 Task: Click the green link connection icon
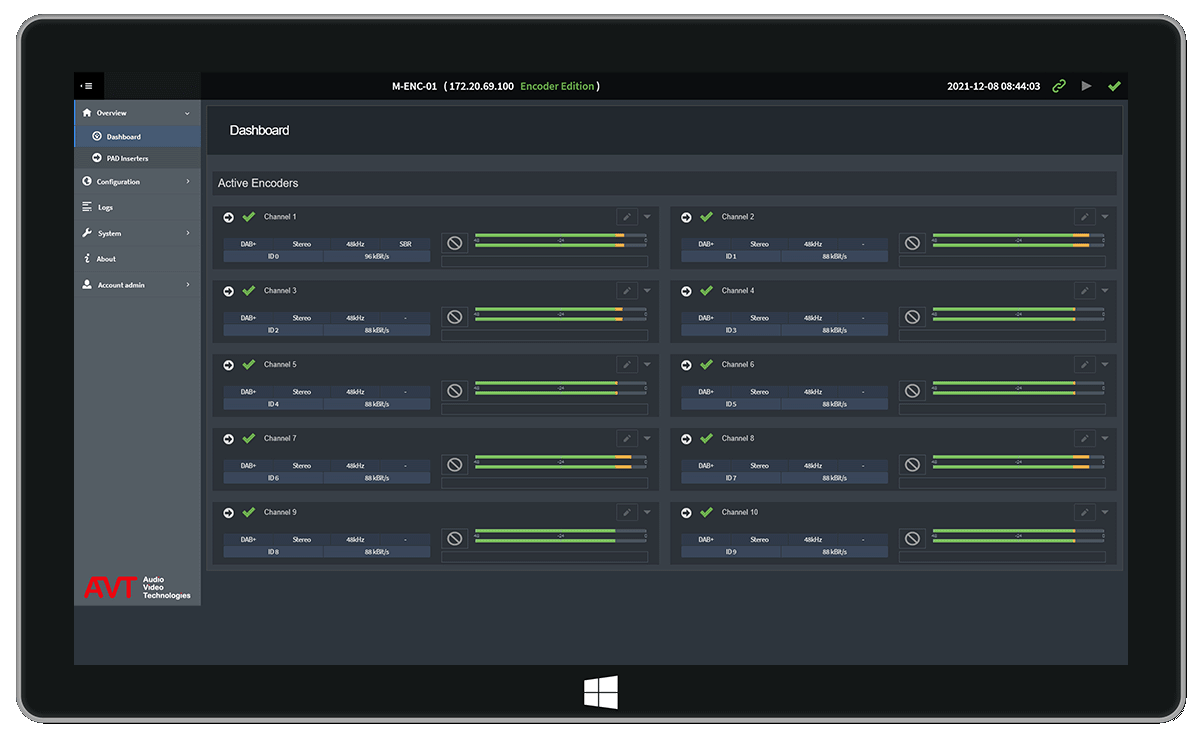tap(1059, 86)
